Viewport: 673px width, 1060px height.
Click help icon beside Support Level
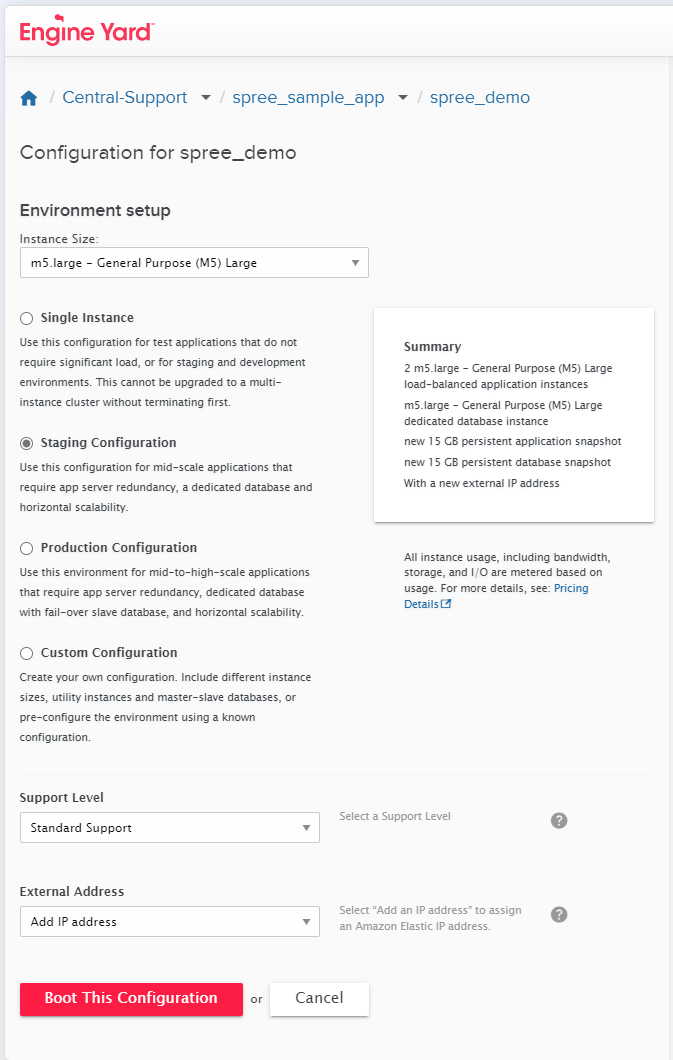click(x=559, y=820)
